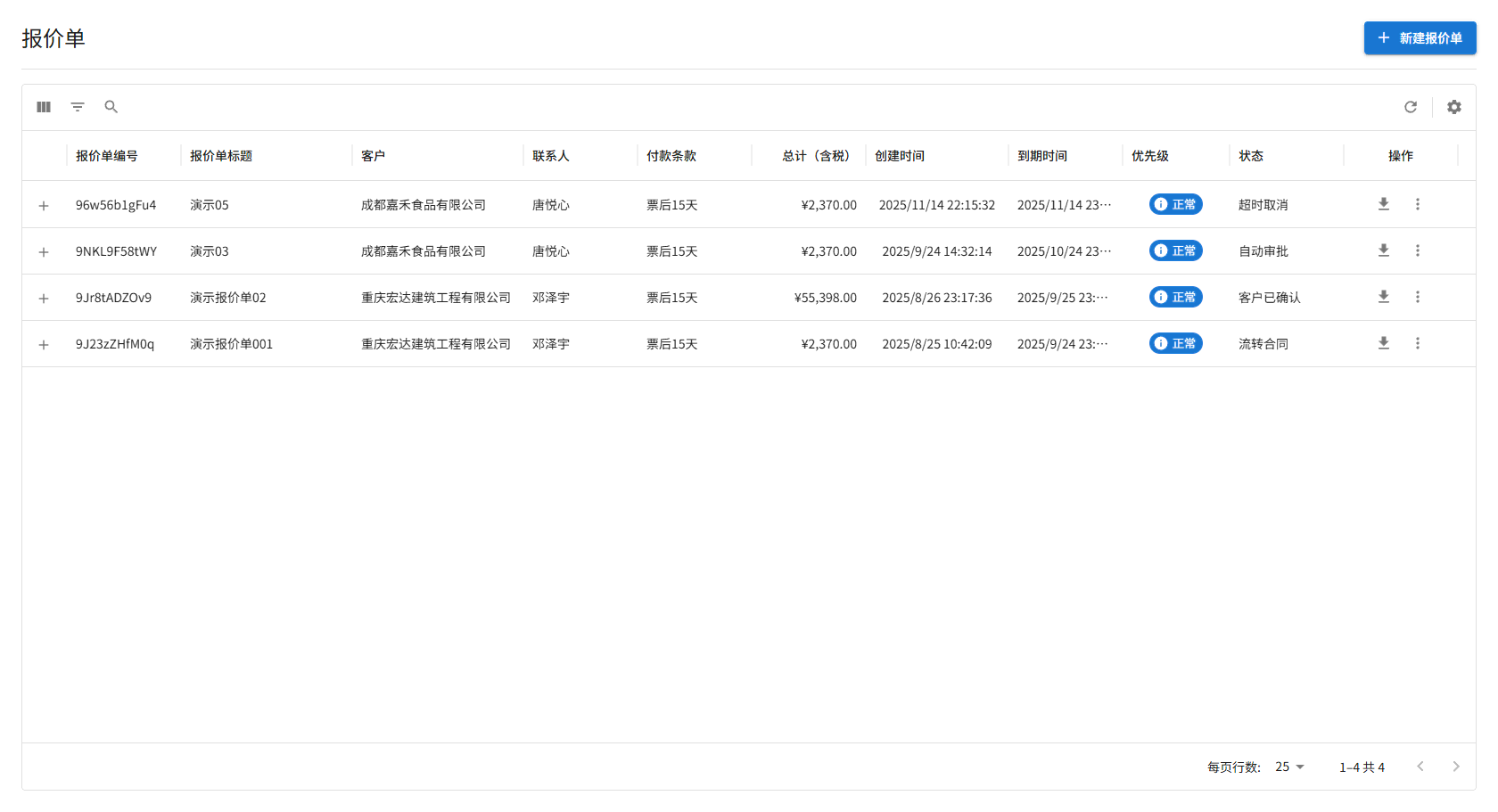
Task: Select customer 重庆宏达建筑工程有限公司
Action: 435,297
